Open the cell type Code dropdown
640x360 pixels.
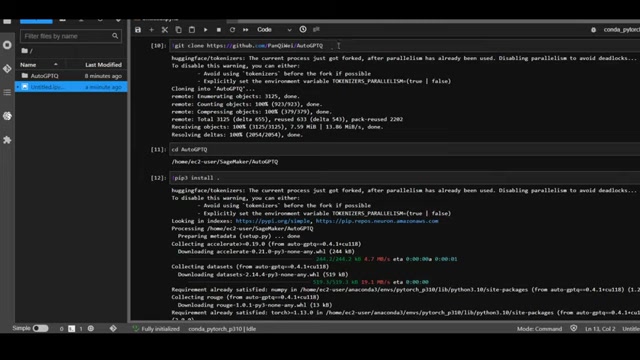point(274,30)
